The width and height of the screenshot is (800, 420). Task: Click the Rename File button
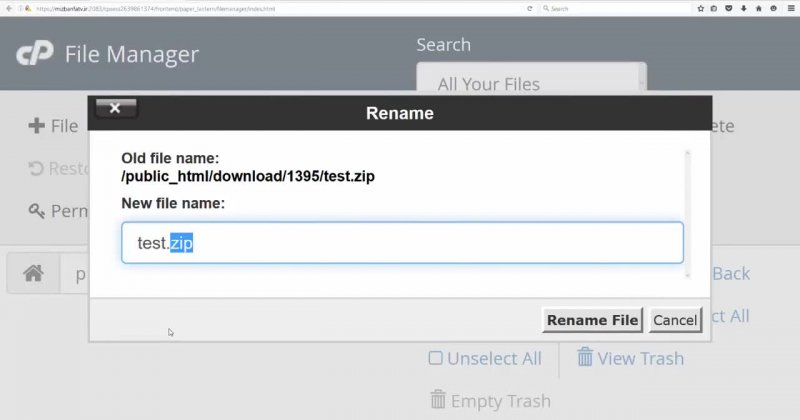[x=592, y=320]
